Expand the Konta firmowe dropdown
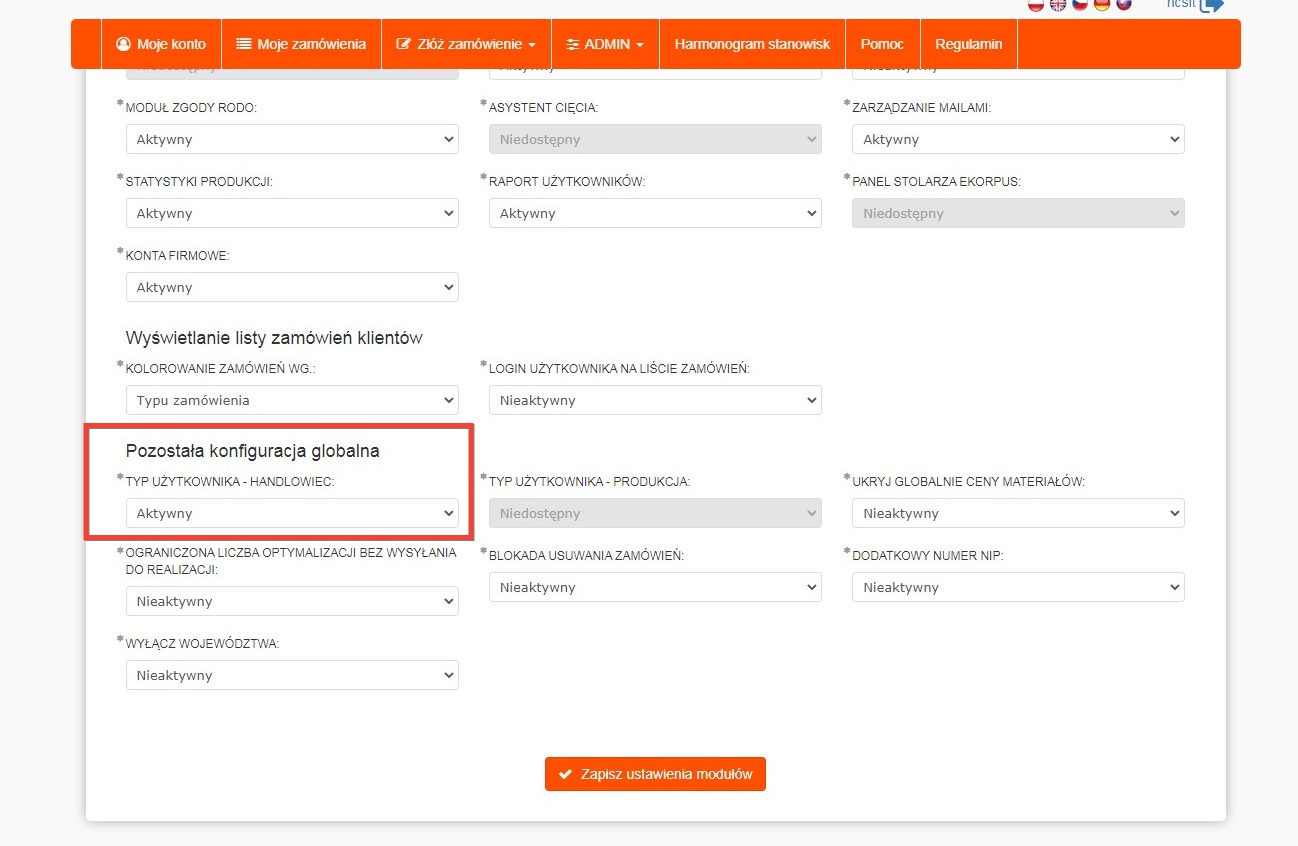 pos(292,287)
